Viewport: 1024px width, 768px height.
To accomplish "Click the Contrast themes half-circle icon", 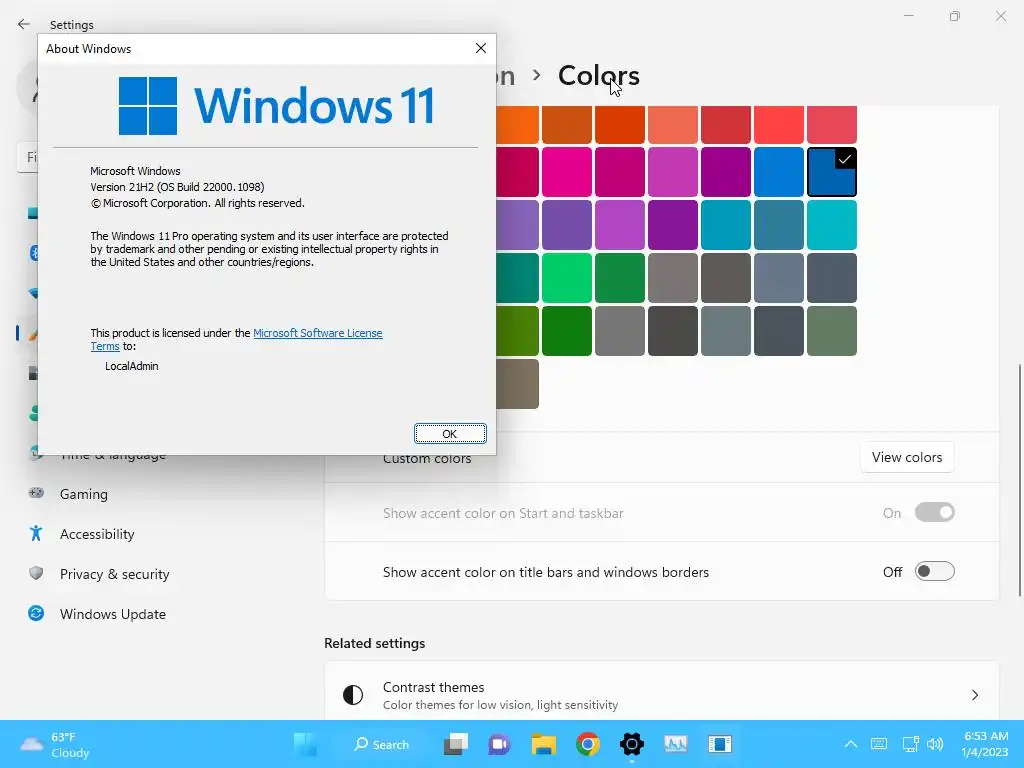I will [x=353, y=695].
